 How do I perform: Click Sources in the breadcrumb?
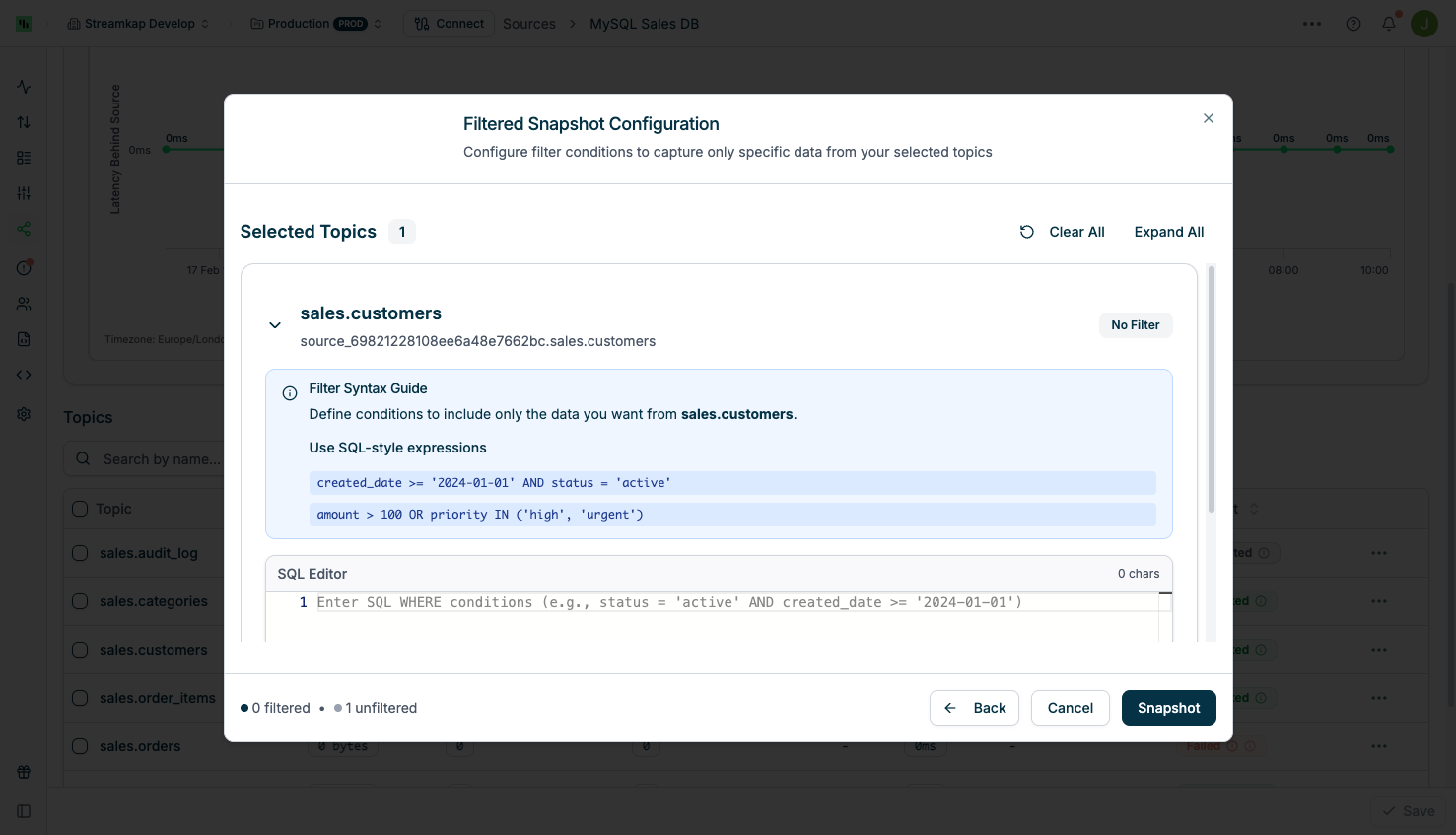(x=529, y=24)
